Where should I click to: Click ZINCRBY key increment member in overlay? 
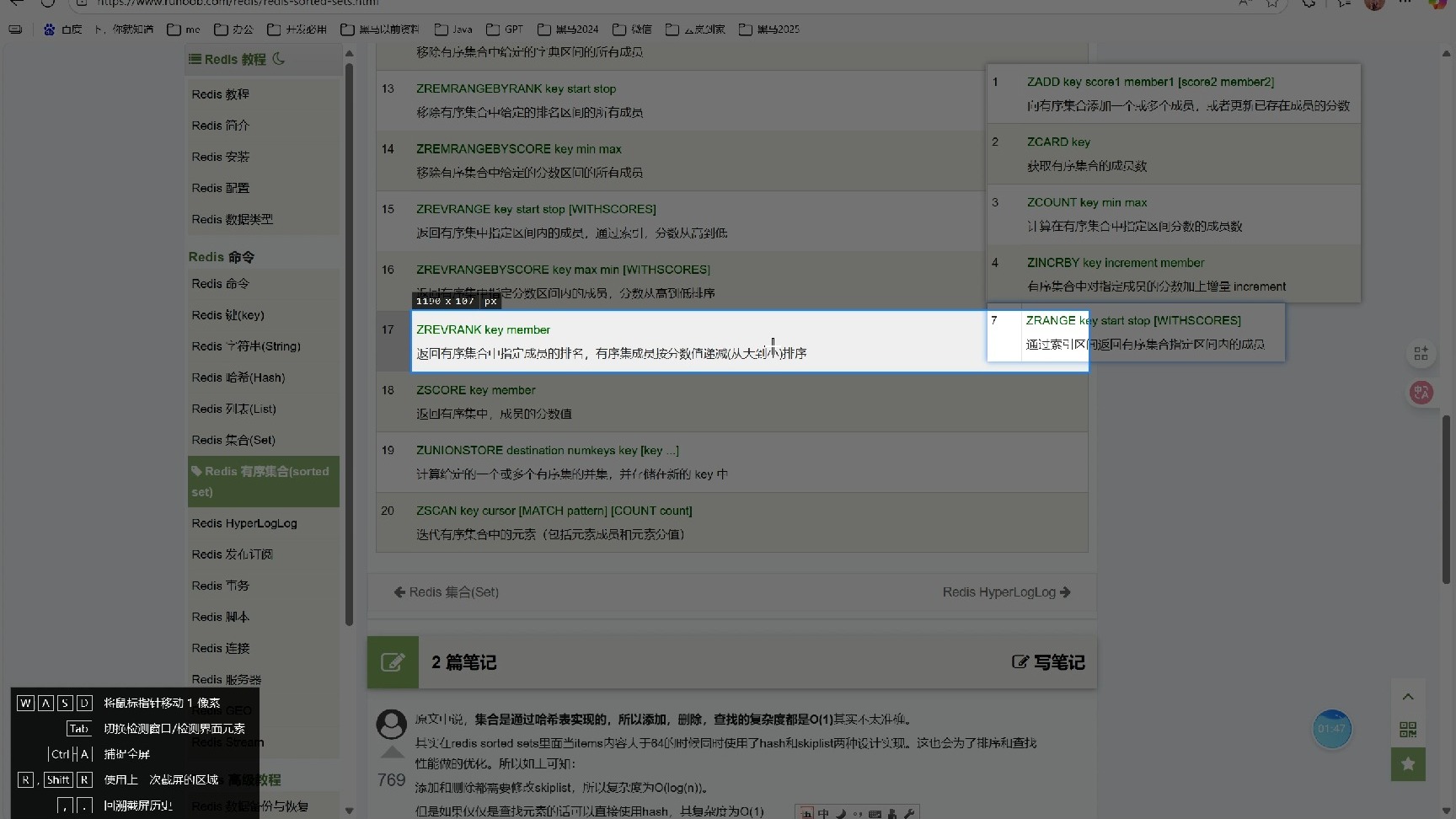[x=1116, y=263]
